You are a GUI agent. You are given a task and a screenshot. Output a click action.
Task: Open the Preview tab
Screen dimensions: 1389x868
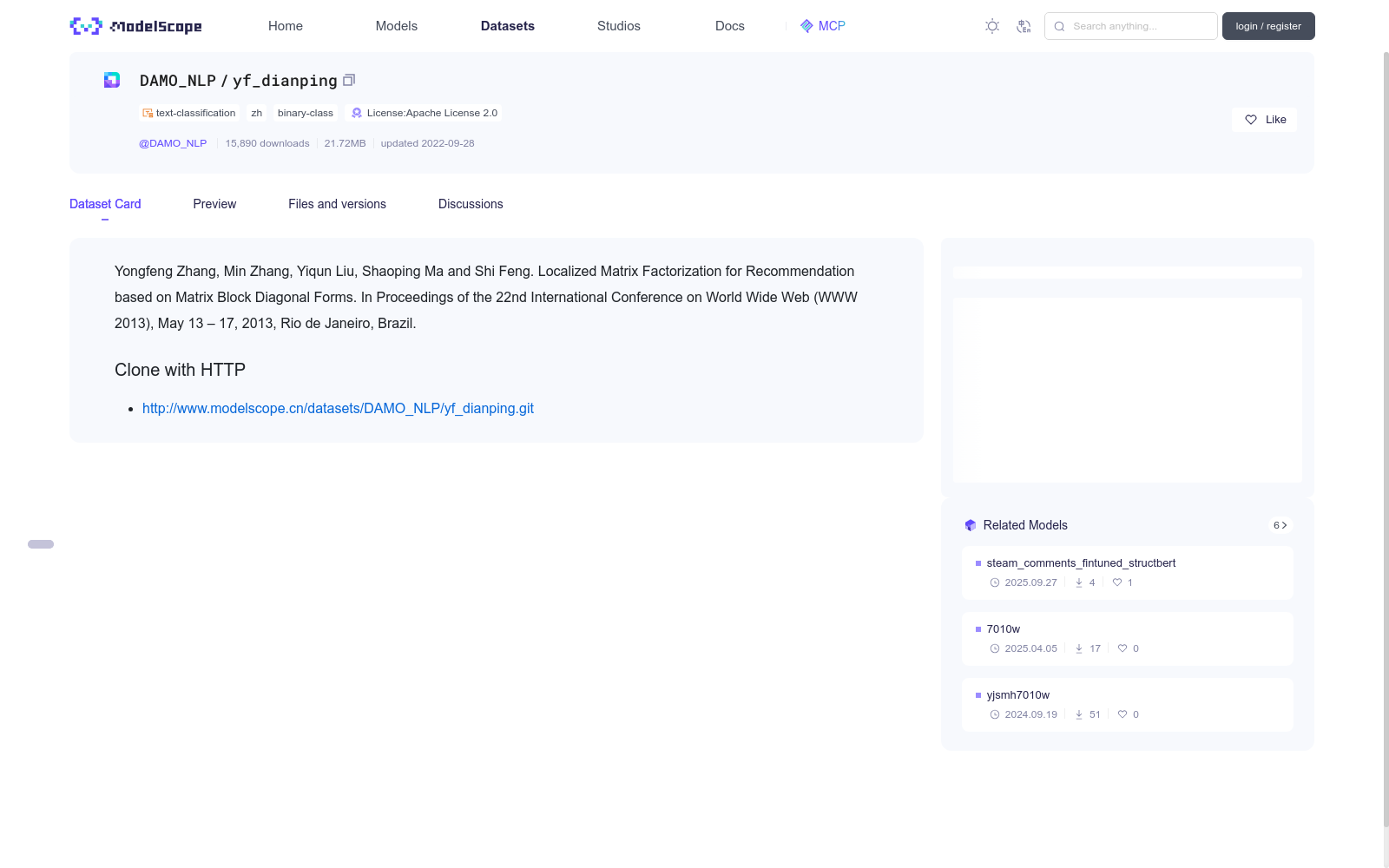pos(214,204)
